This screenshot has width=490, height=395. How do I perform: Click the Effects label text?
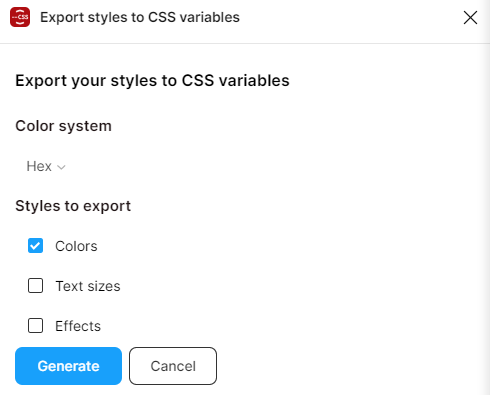click(x=78, y=326)
